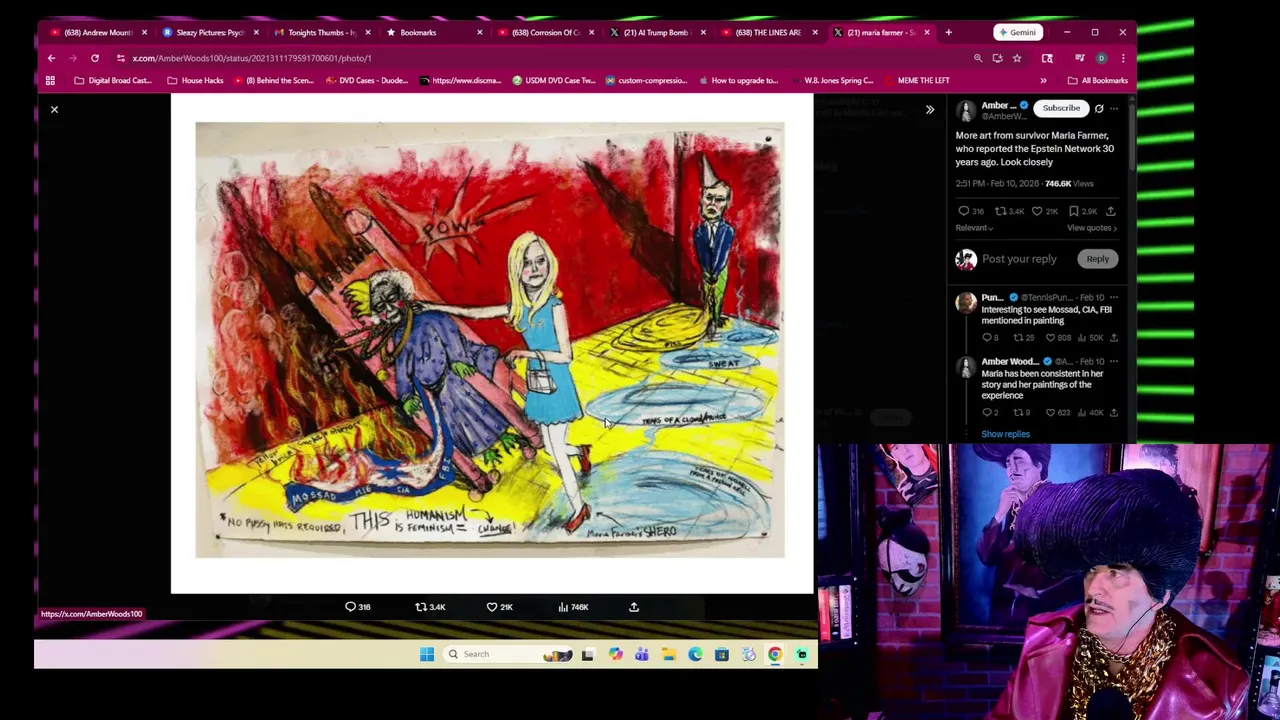
Task: Open View quotes link
Action: (1091, 228)
